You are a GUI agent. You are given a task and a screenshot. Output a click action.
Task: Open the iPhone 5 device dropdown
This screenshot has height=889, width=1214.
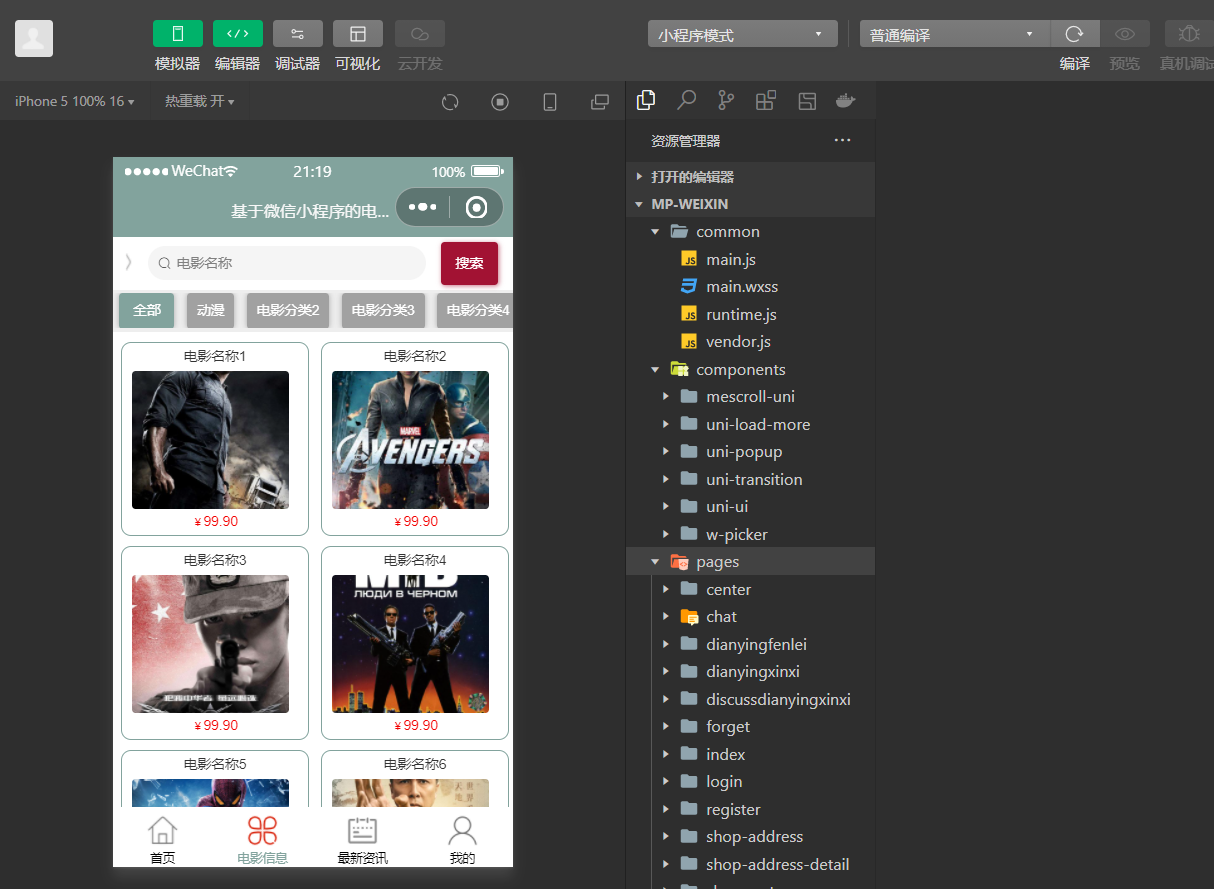75,101
